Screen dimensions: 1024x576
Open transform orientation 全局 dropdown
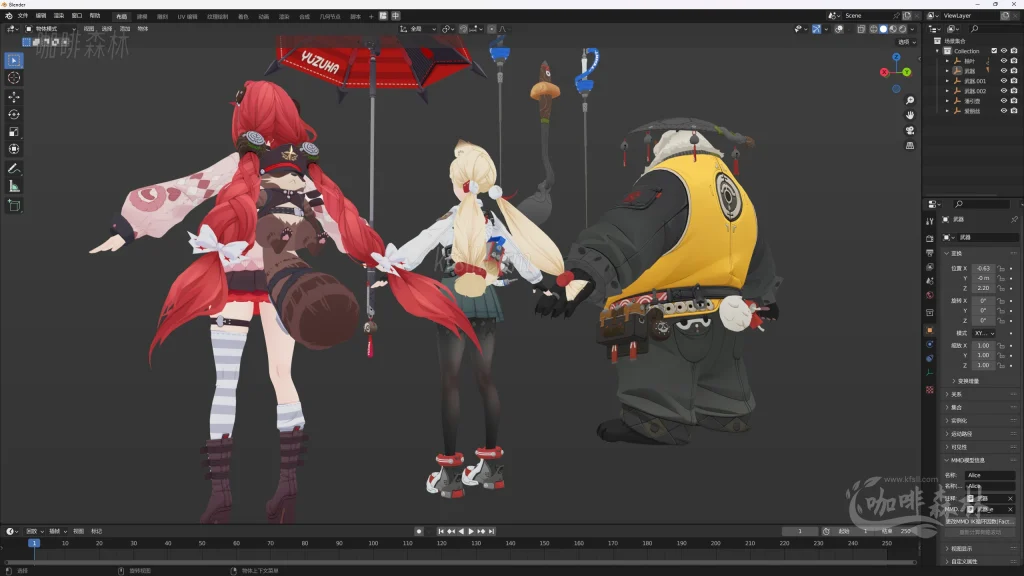tap(418, 29)
